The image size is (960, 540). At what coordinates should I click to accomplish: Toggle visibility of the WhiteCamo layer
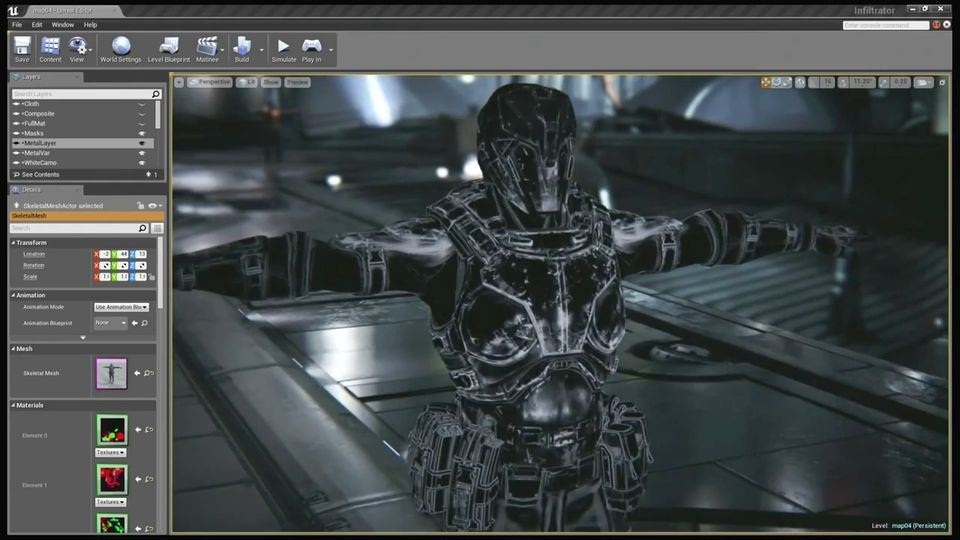click(x=142, y=163)
